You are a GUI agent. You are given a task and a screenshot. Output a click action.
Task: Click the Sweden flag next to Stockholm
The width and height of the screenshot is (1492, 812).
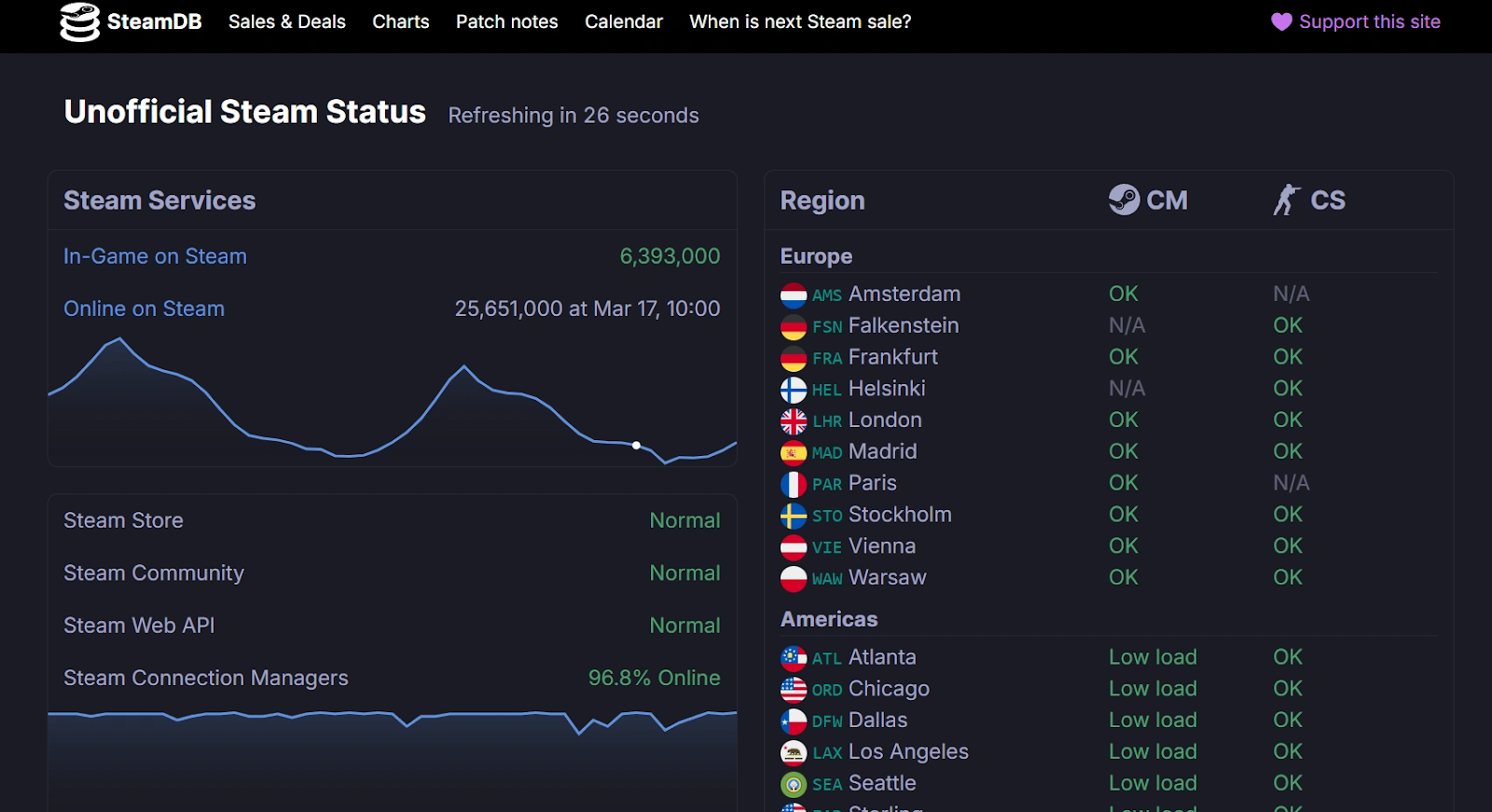[794, 516]
